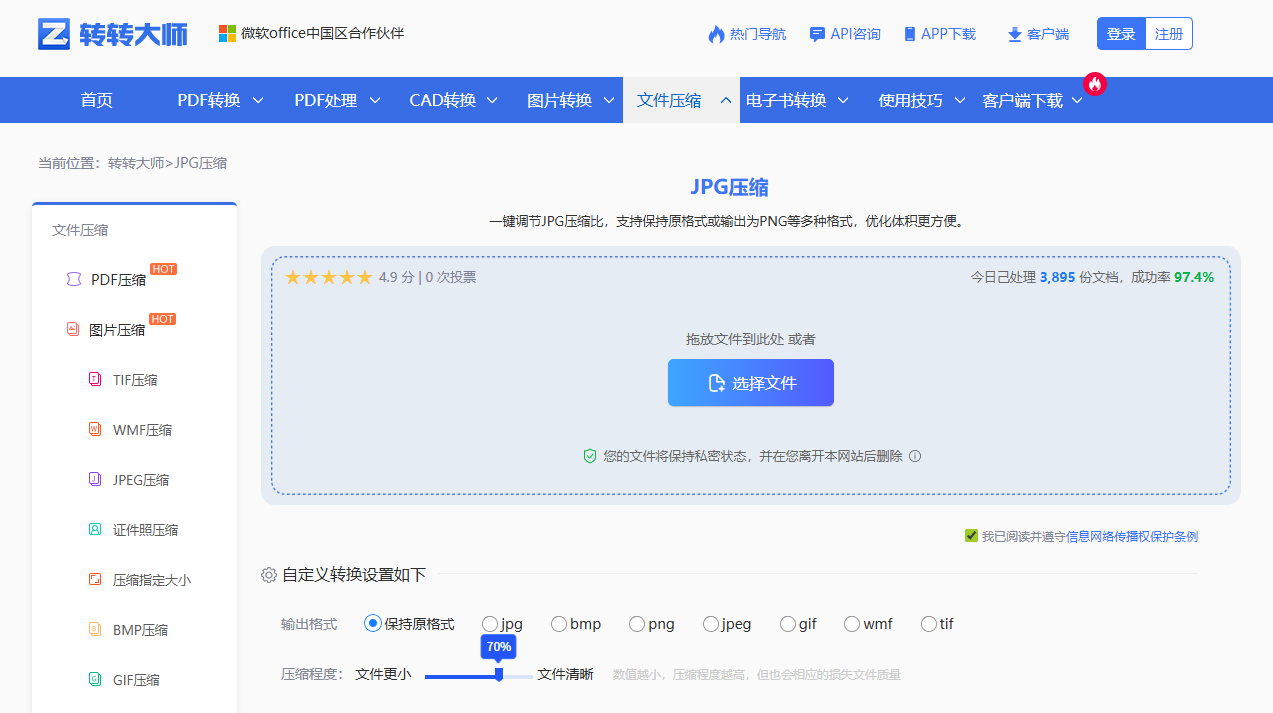Open the GIF压缩 sidebar item
Image resolution: width=1273 pixels, height=713 pixels.
(136, 680)
